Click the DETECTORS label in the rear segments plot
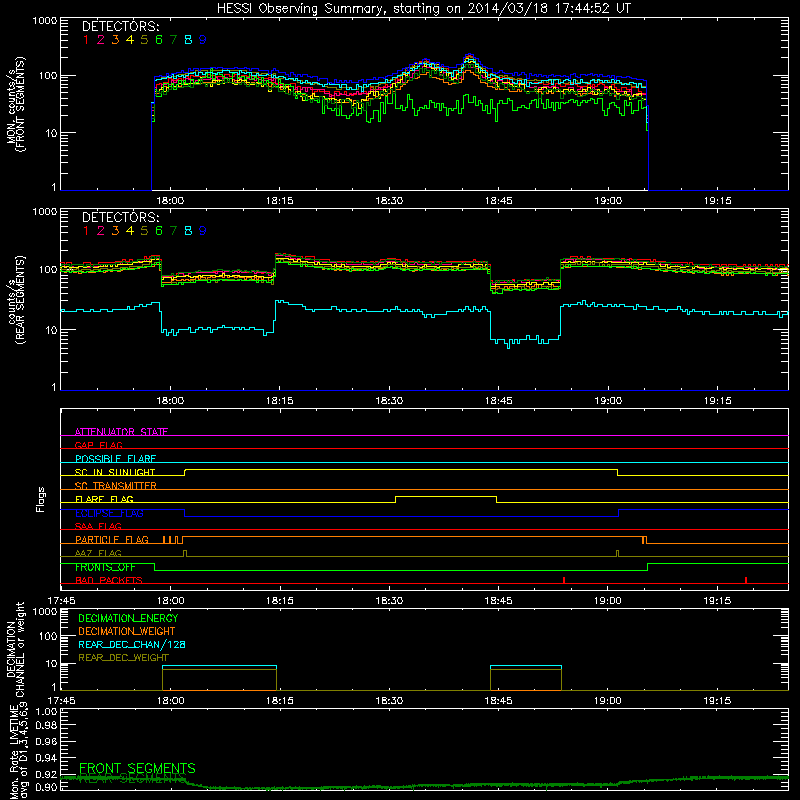Screen dimensions: 800x800 (120, 218)
